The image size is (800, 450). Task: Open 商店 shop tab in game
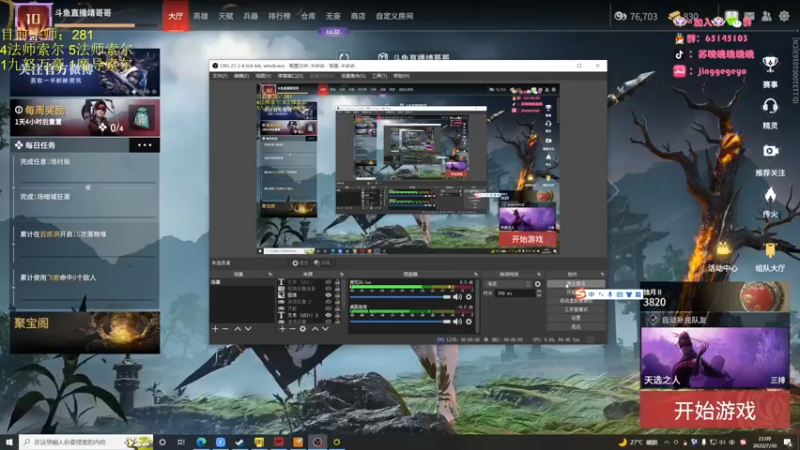click(358, 16)
